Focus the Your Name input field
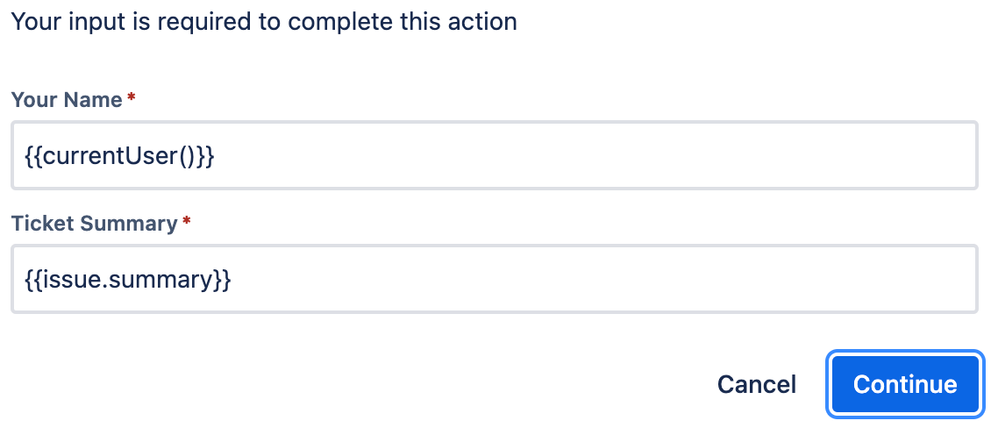This screenshot has width=998, height=428. 495,155
